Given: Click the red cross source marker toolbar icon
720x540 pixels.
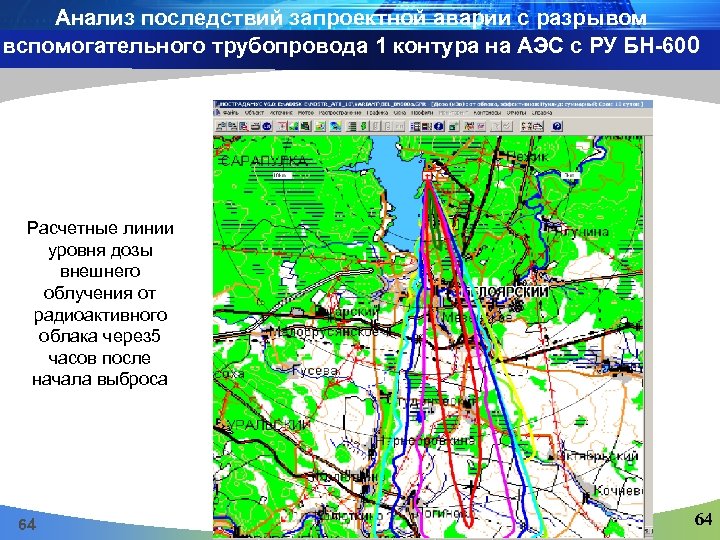Looking at the screenshot, I should pyautogui.click(x=281, y=126).
